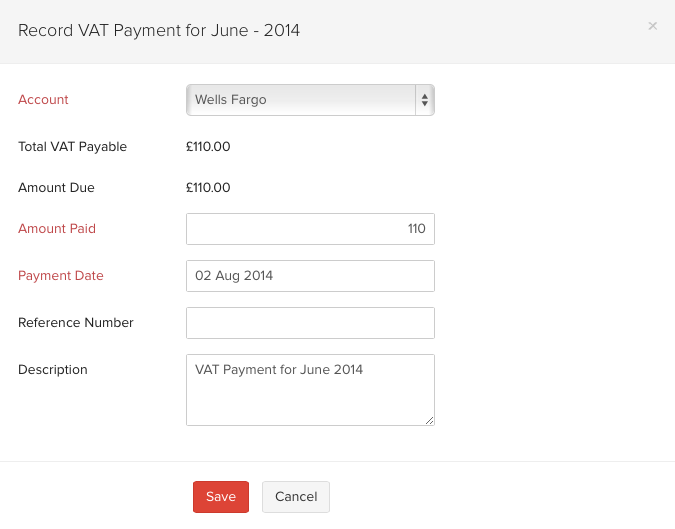This screenshot has height=529, width=675.
Task: Click inside the Description text area
Action: tap(310, 389)
